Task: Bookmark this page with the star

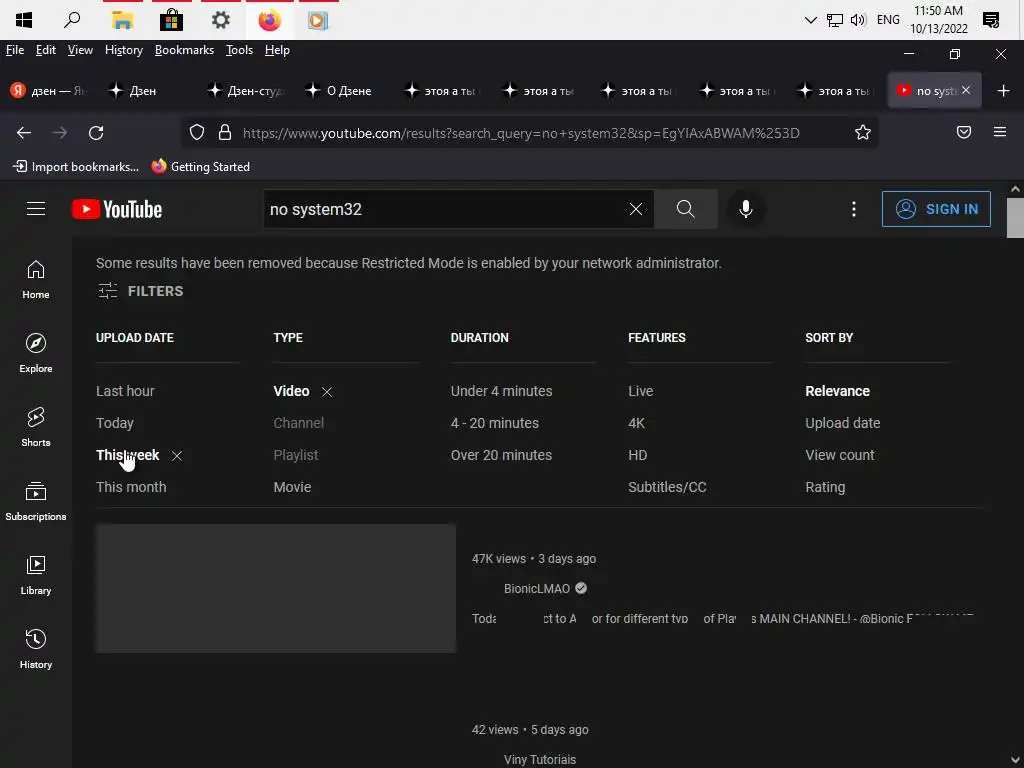Action: (x=863, y=133)
